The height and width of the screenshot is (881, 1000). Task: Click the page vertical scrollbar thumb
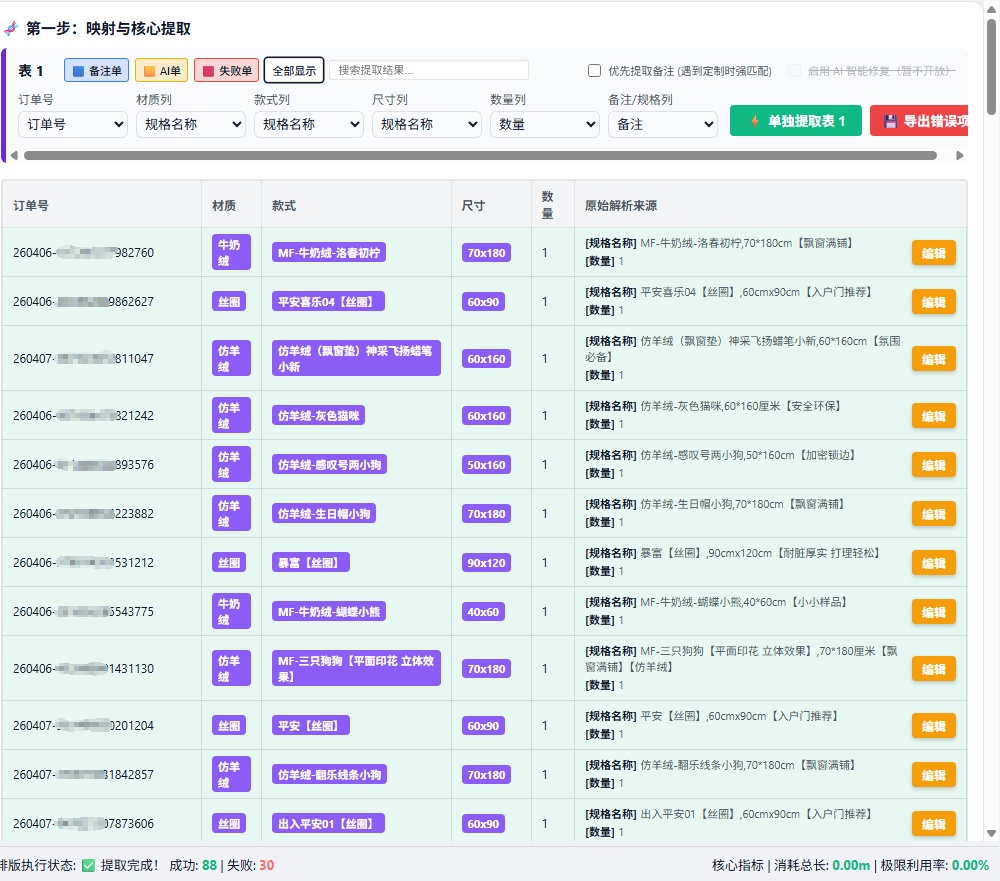coord(991,67)
